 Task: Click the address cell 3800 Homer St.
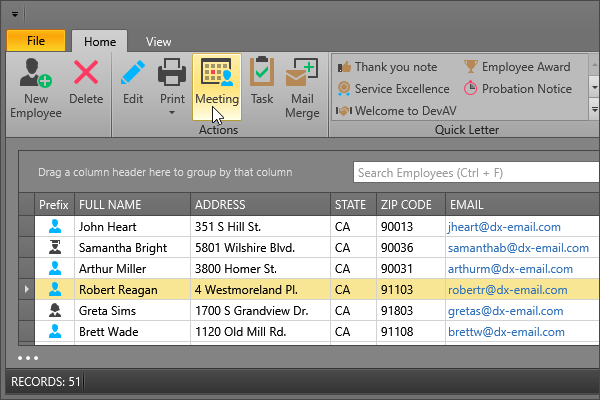[260, 269]
